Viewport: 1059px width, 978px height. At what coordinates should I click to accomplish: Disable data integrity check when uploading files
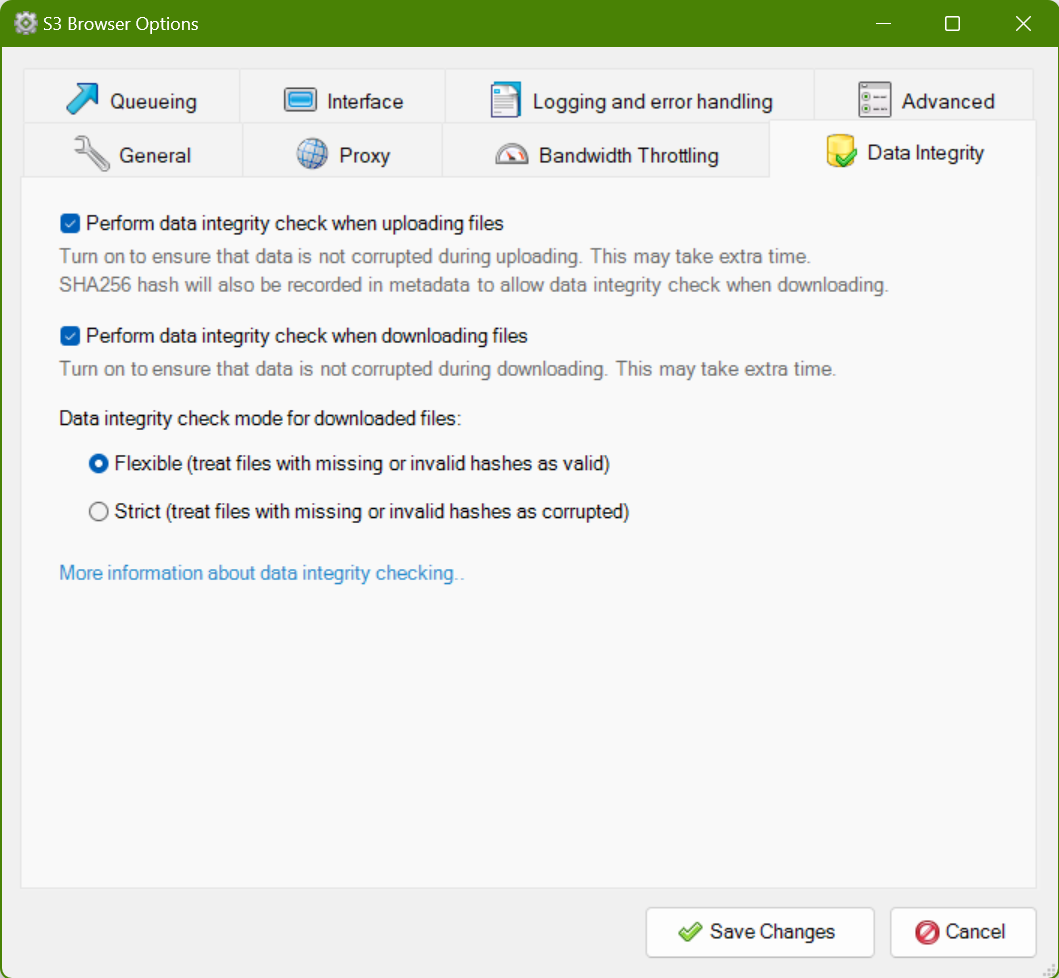[69, 223]
